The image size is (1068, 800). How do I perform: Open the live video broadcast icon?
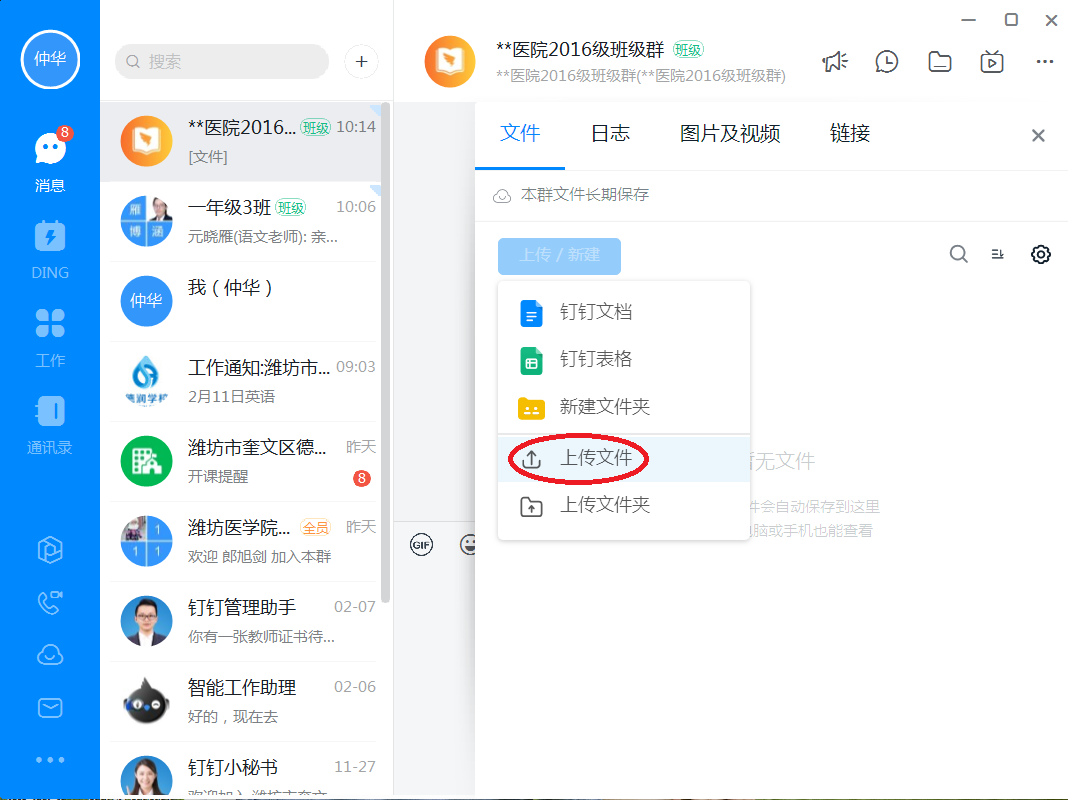(x=992, y=62)
